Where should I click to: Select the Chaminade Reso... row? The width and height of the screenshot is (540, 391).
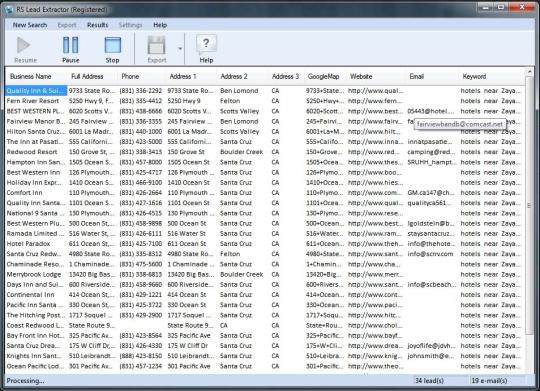coord(265,264)
